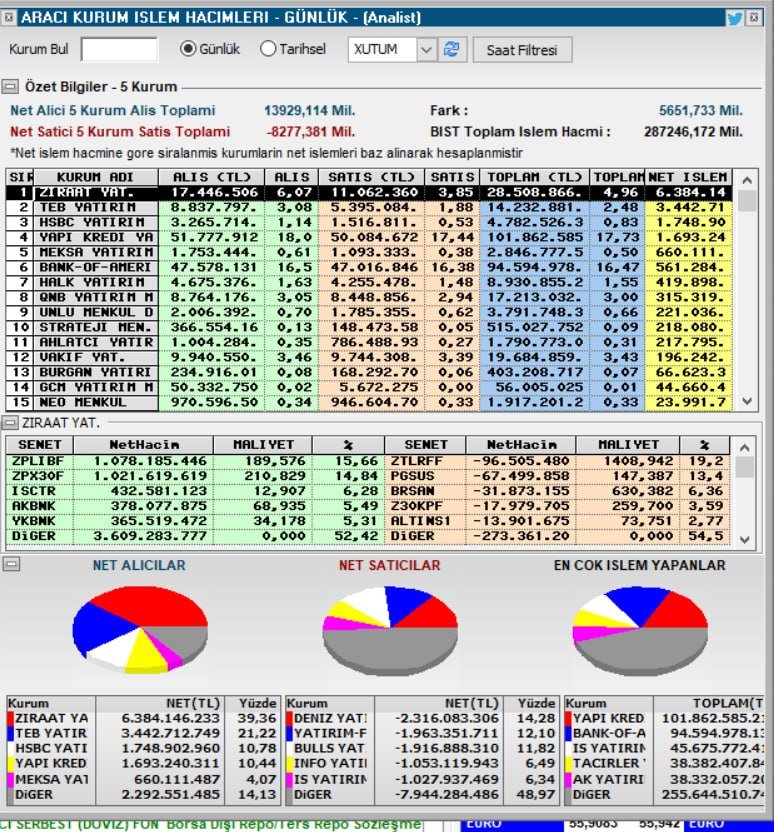Select the GCM YATIRIM M row
This screenshot has height=832, width=774.
pyautogui.click(x=369, y=387)
